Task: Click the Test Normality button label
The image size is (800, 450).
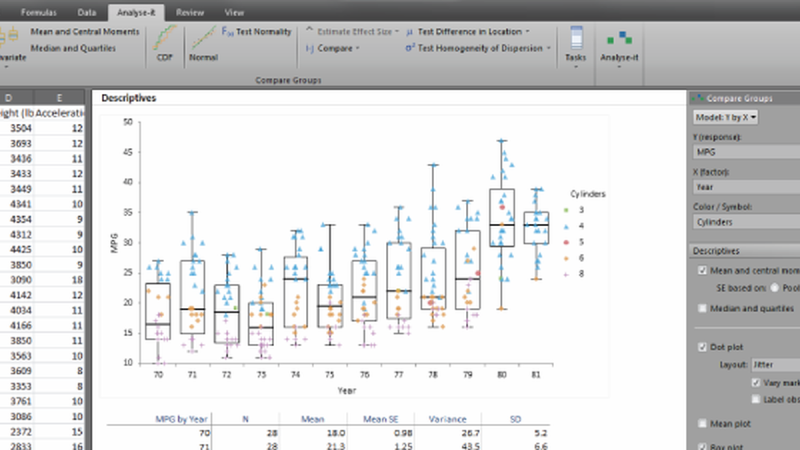Action: [x=263, y=32]
